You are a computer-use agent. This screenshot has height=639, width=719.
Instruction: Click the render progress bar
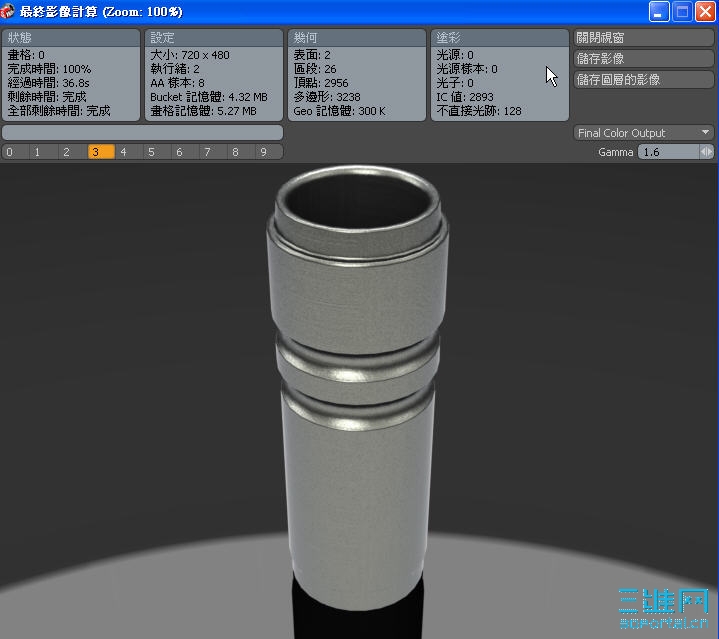(x=143, y=132)
